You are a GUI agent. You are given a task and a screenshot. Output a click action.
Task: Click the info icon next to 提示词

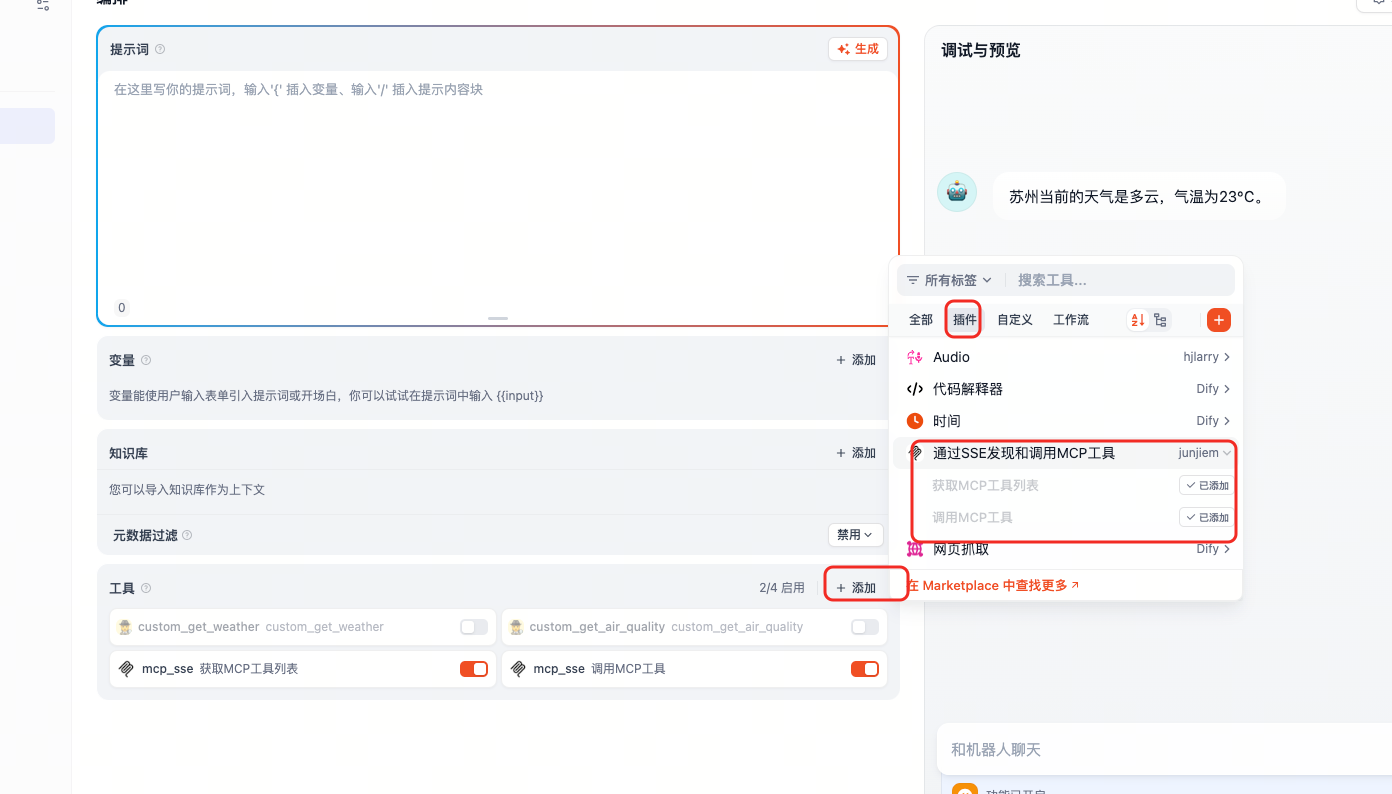(x=160, y=48)
